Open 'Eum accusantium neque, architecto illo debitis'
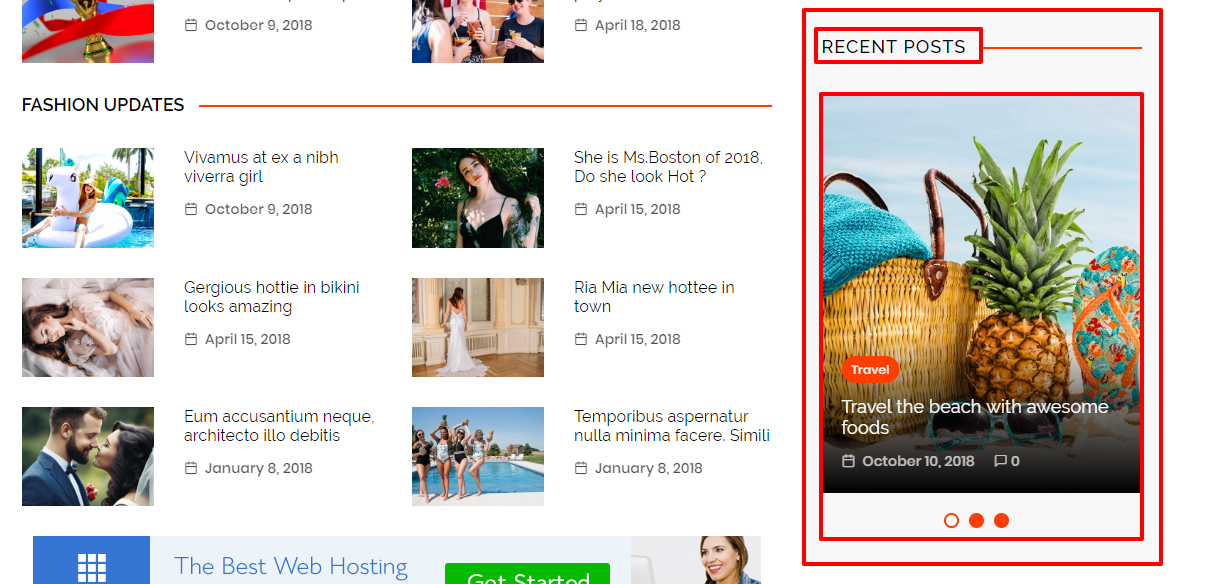The width and height of the screenshot is (1227, 584). tap(279, 426)
